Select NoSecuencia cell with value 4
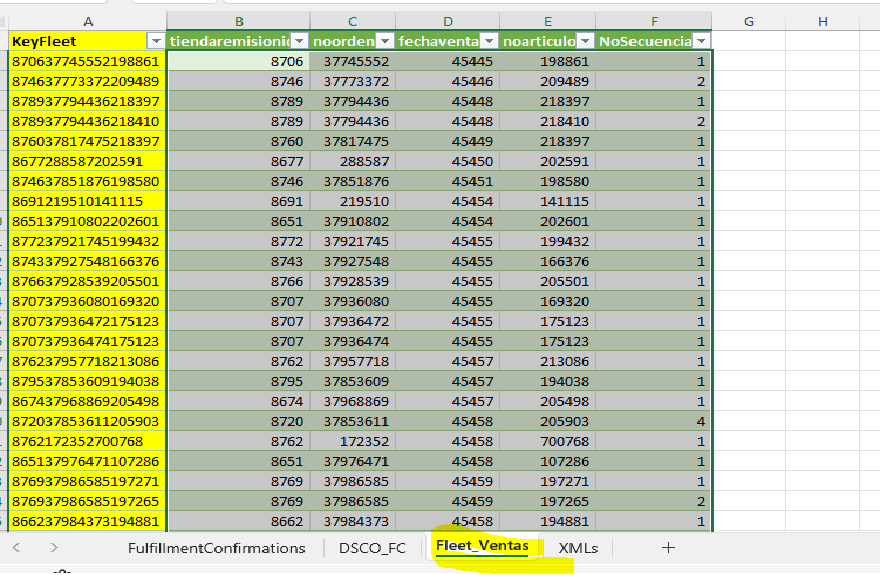Image resolution: width=881 pixels, height=575 pixels. [654, 421]
